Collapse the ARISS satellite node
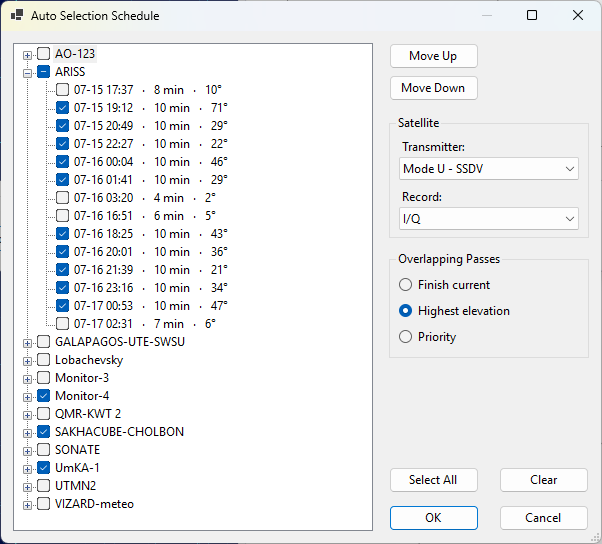Viewport: 602px width, 544px height. 27,73
